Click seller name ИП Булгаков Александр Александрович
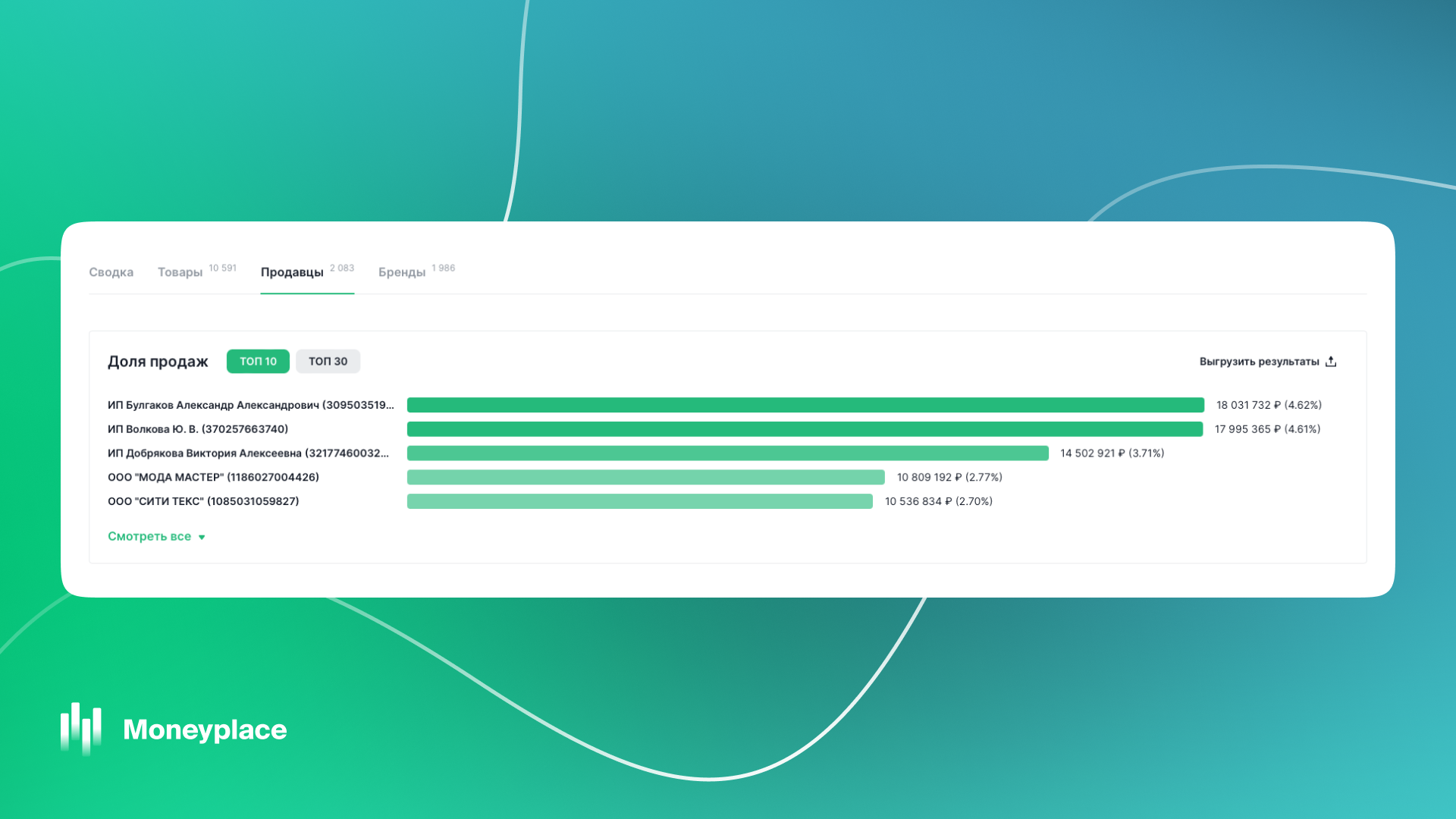 250,405
